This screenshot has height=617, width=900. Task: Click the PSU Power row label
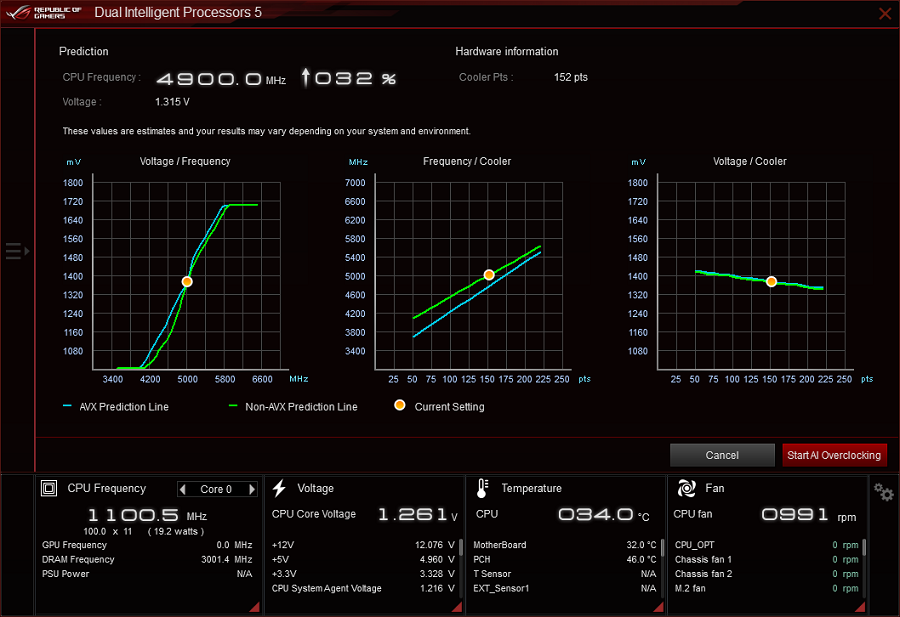pos(65,573)
